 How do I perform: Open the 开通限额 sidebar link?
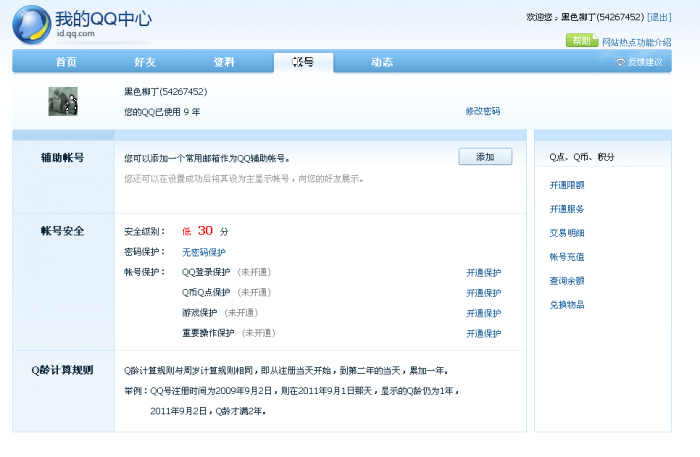click(x=567, y=185)
